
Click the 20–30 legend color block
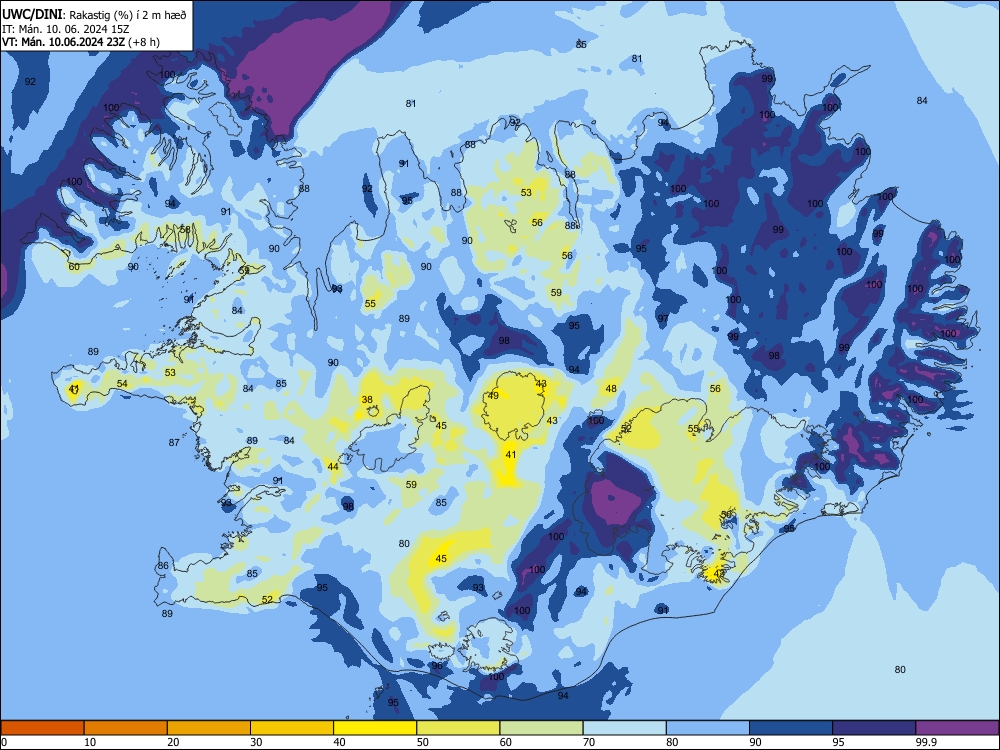[209, 728]
